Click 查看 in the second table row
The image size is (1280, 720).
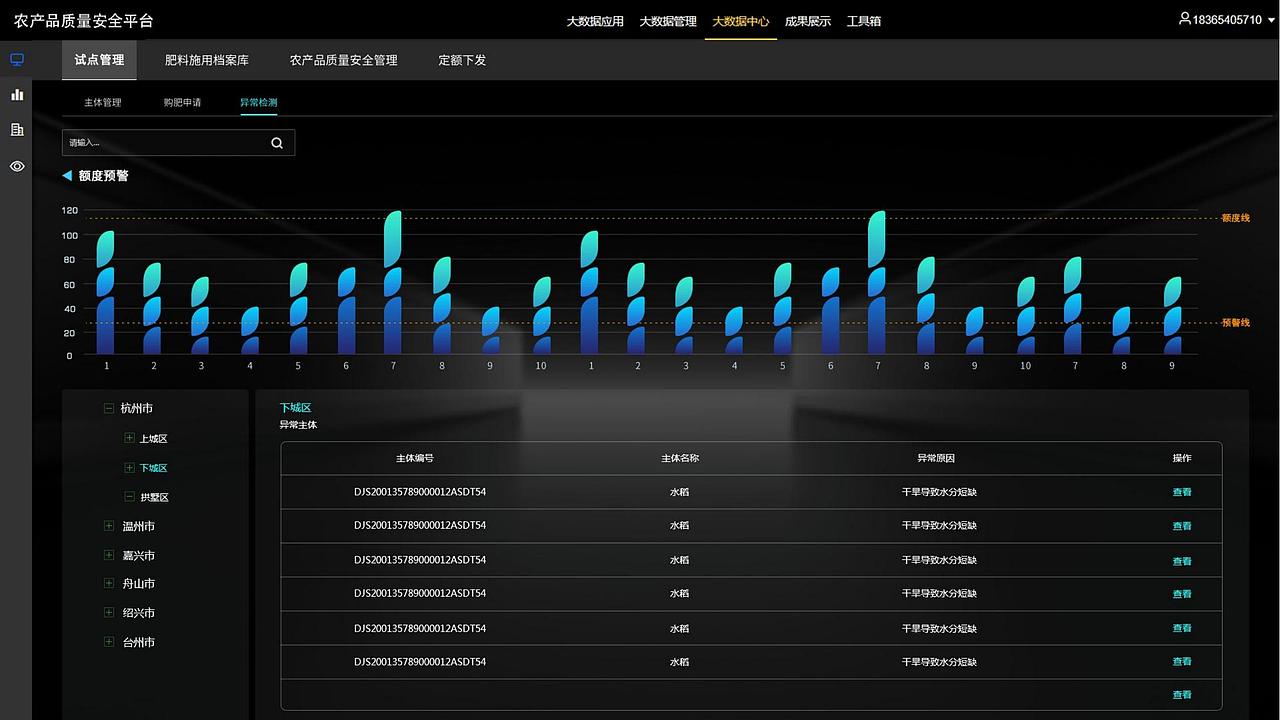click(x=1182, y=526)
